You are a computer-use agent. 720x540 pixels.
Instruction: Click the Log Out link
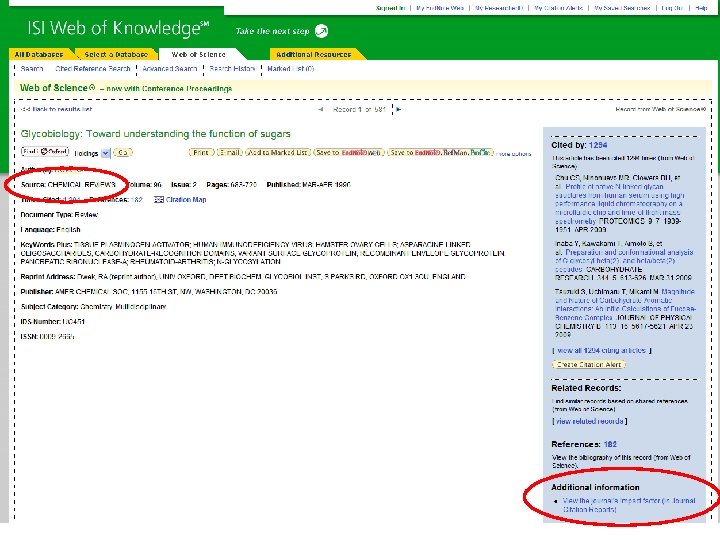pos(672,8)
